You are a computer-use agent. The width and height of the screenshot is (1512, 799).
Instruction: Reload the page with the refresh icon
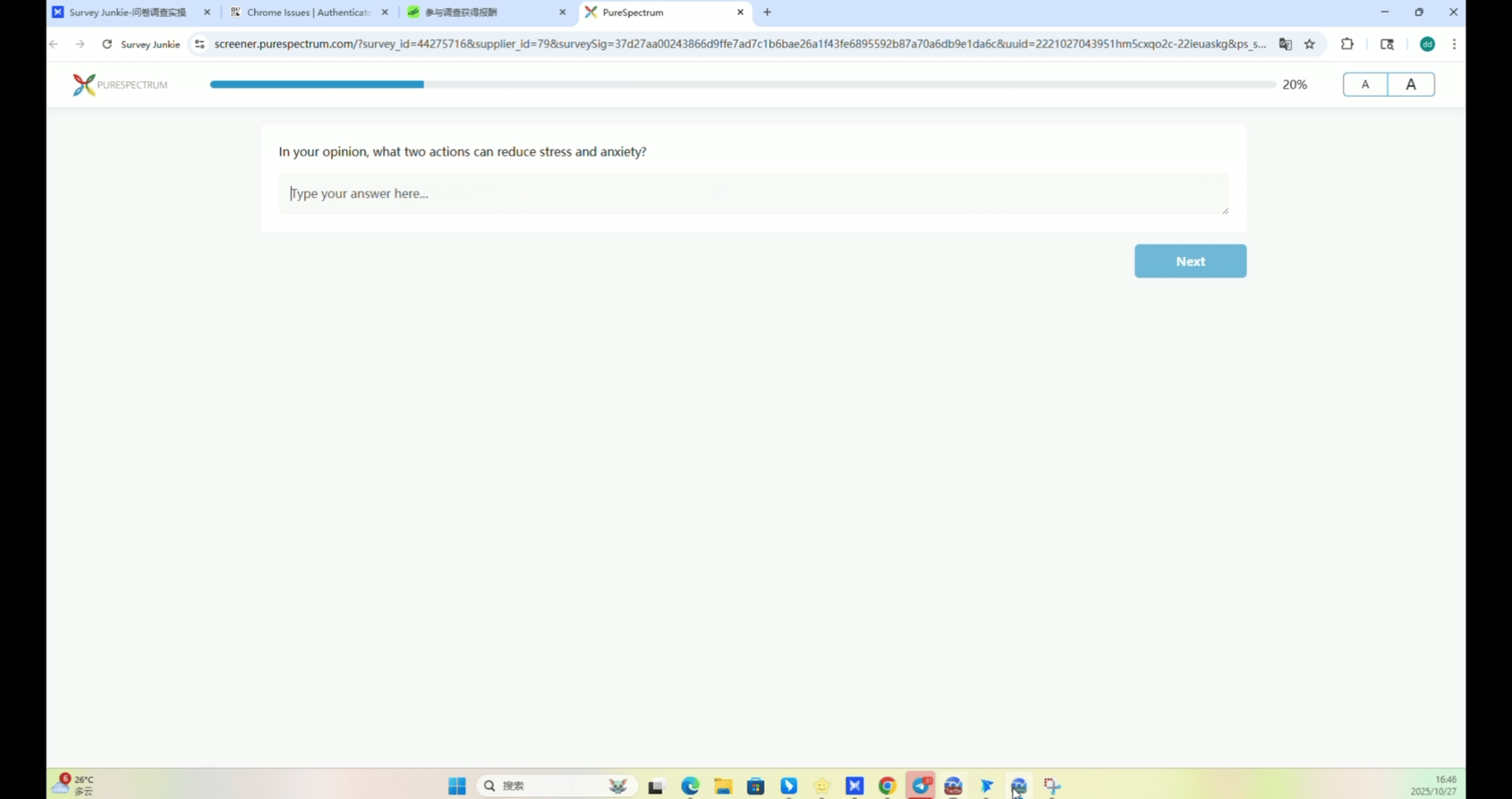tap(107, 44)
